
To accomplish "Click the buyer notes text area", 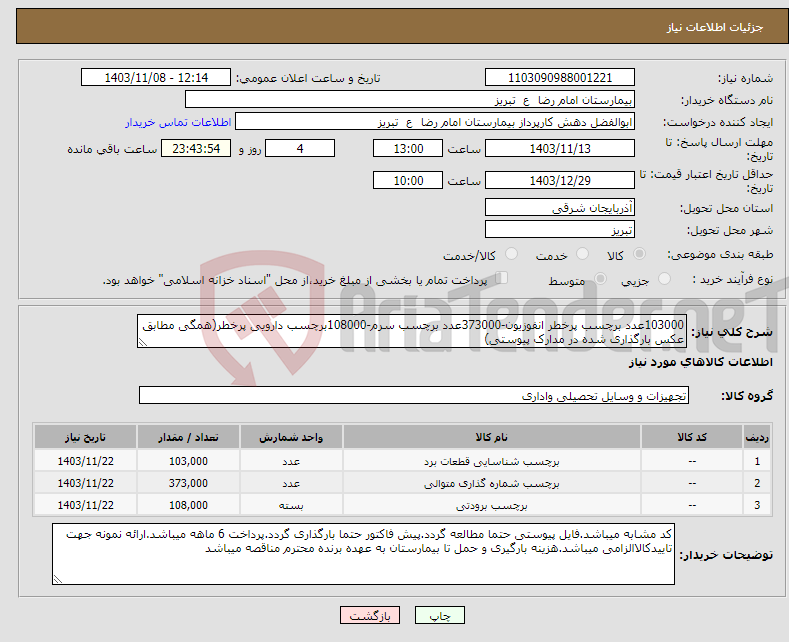I will (363, 554).
